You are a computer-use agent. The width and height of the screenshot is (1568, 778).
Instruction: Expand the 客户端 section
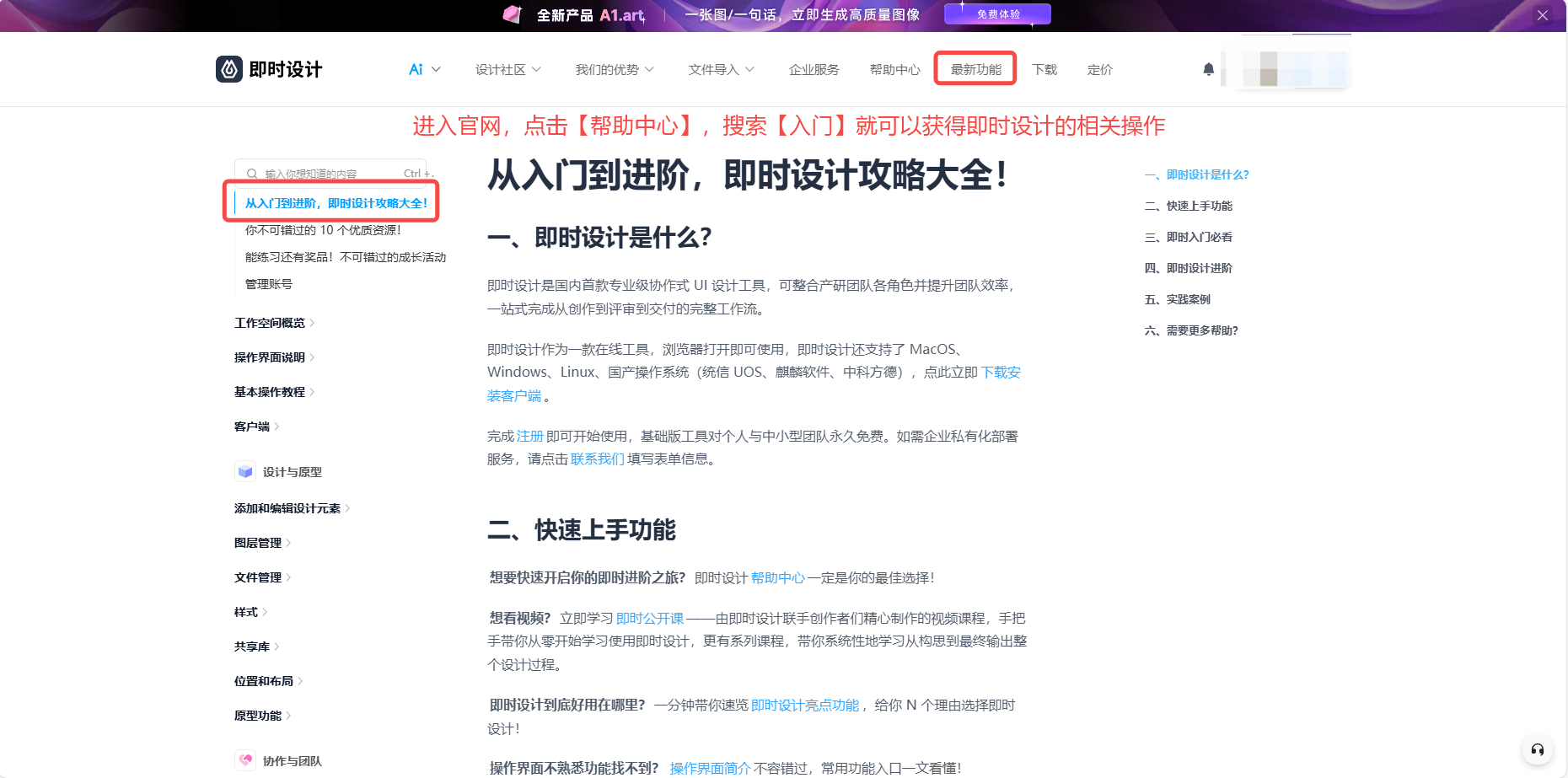[256, 427]
